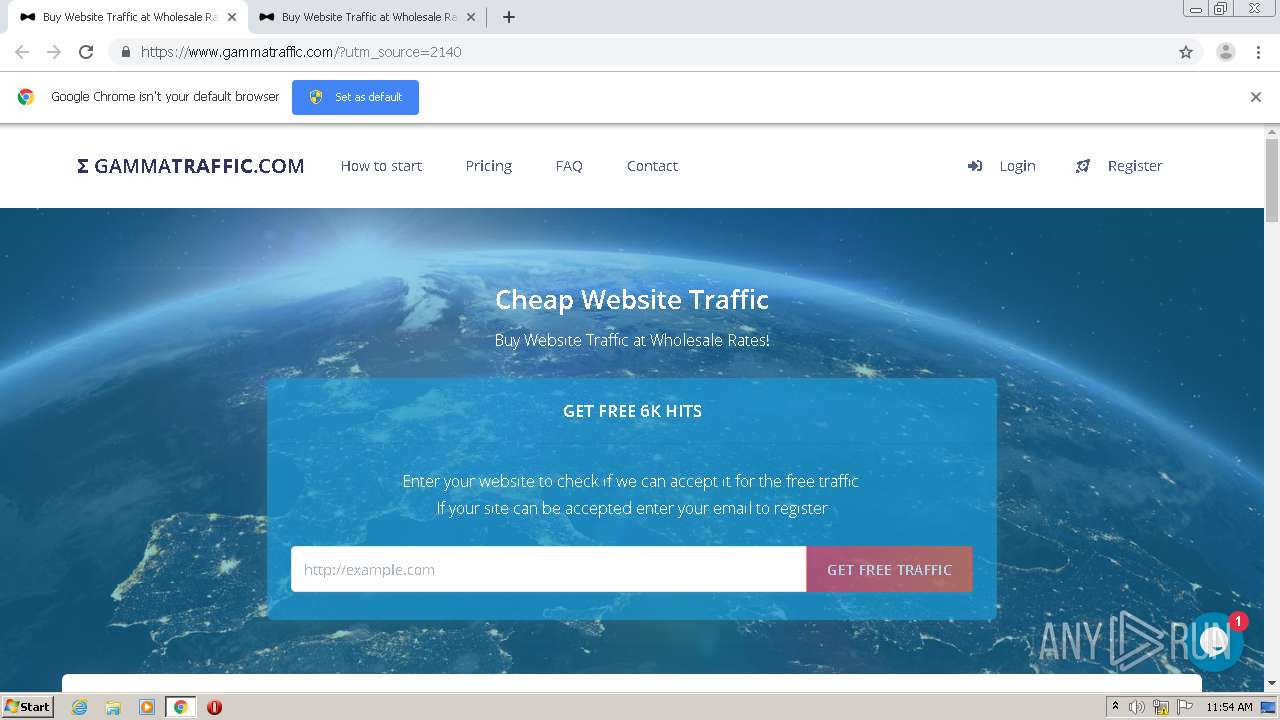
Task: Click the action center flag icon
Action: click(1185, 707)
